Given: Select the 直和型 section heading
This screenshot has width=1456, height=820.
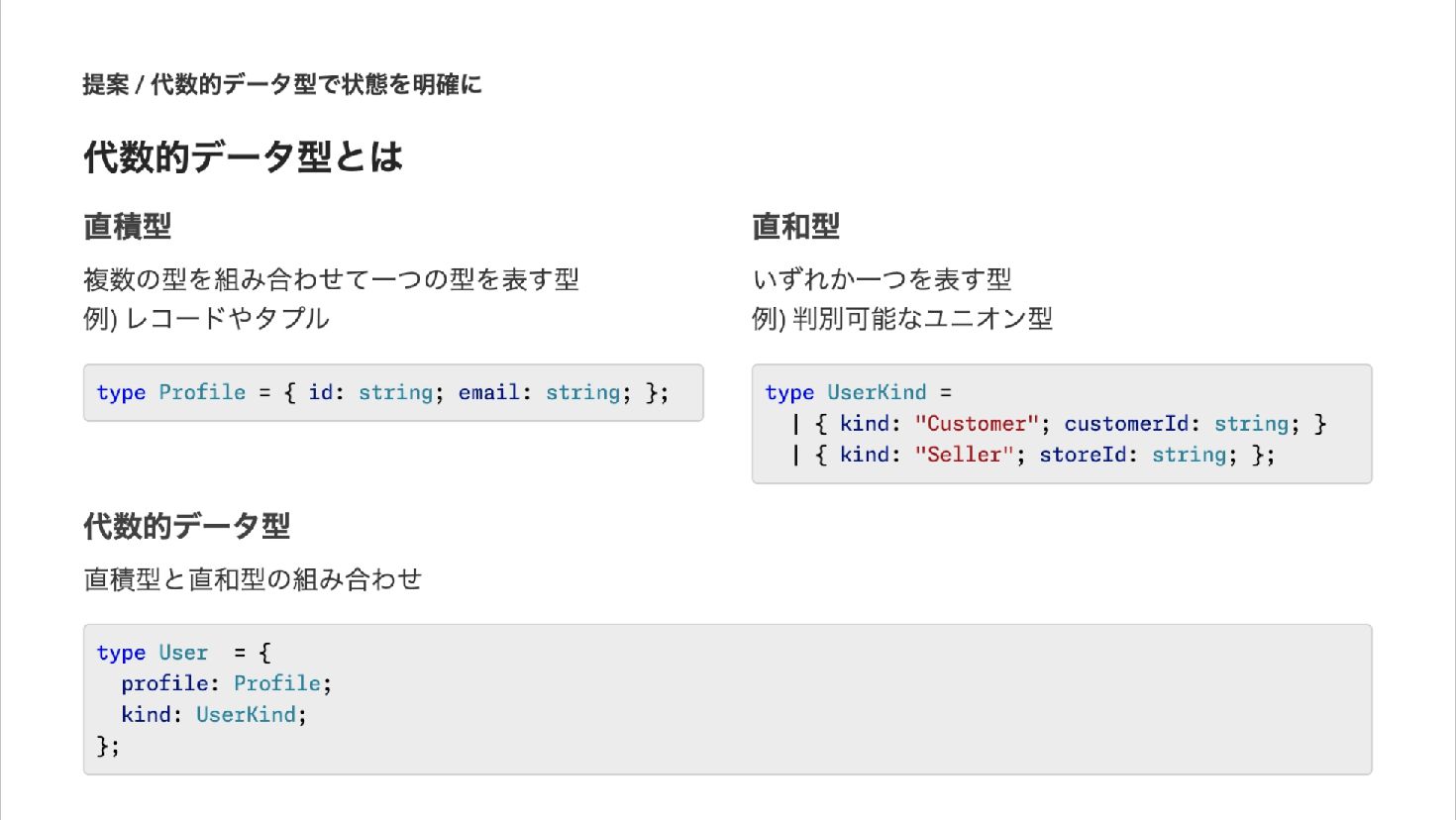Looking at the screenshot, I should coord(795,227).
